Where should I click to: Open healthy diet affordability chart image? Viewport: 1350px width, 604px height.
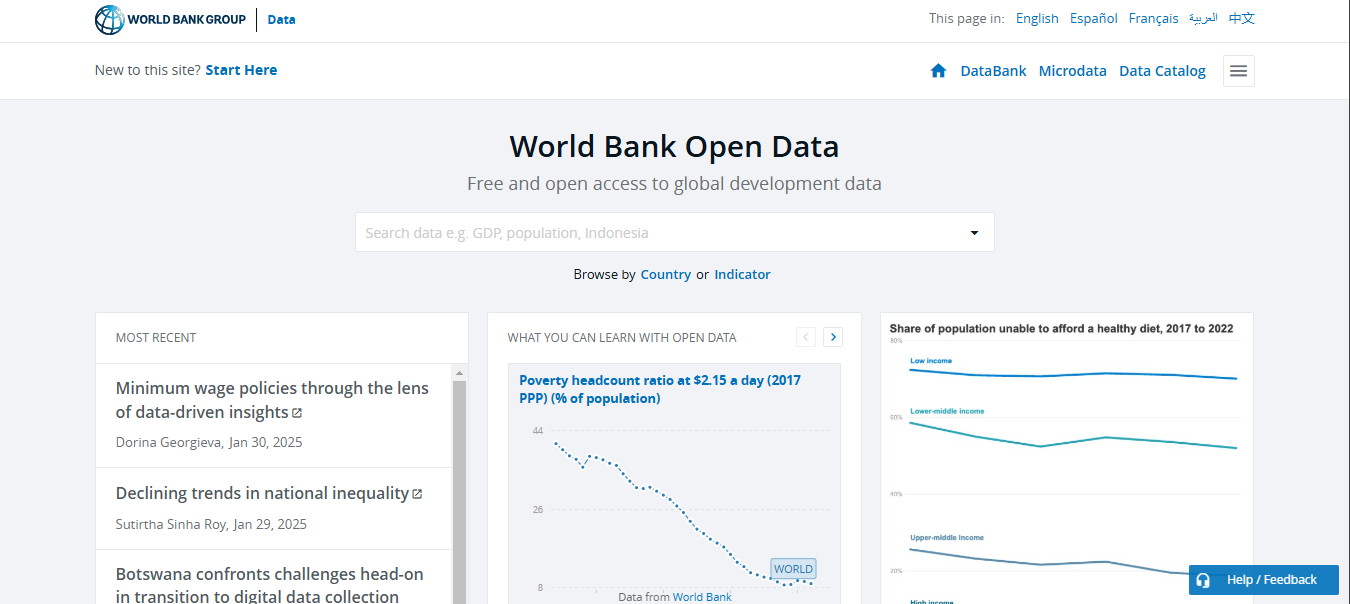coord(1067,458)
